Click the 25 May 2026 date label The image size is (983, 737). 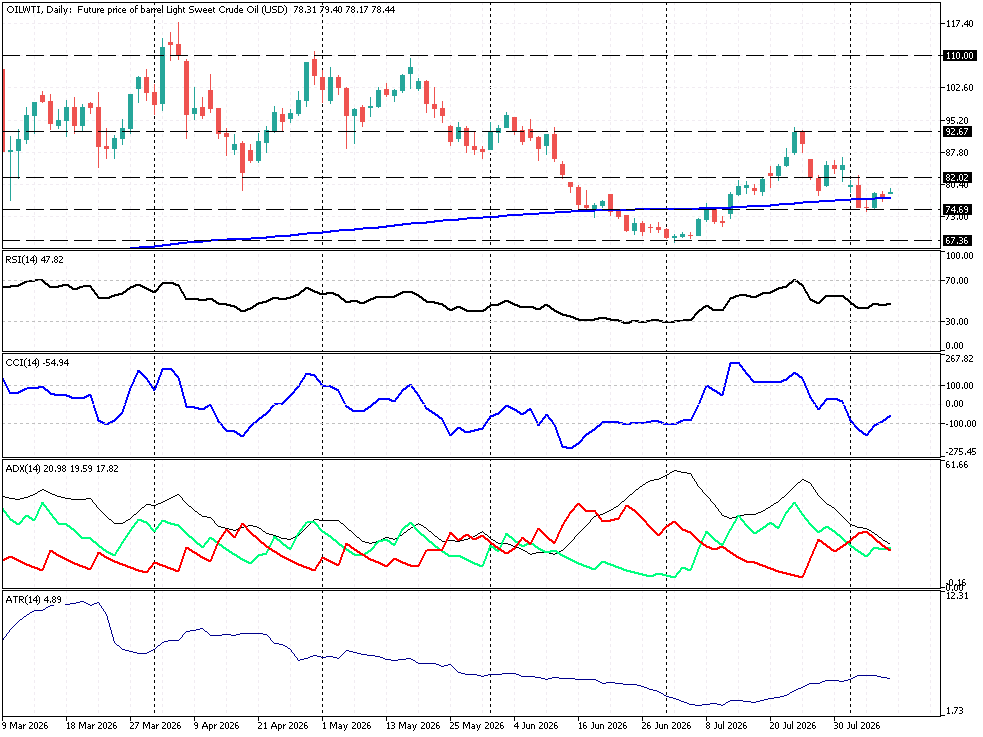click(476, 726)
